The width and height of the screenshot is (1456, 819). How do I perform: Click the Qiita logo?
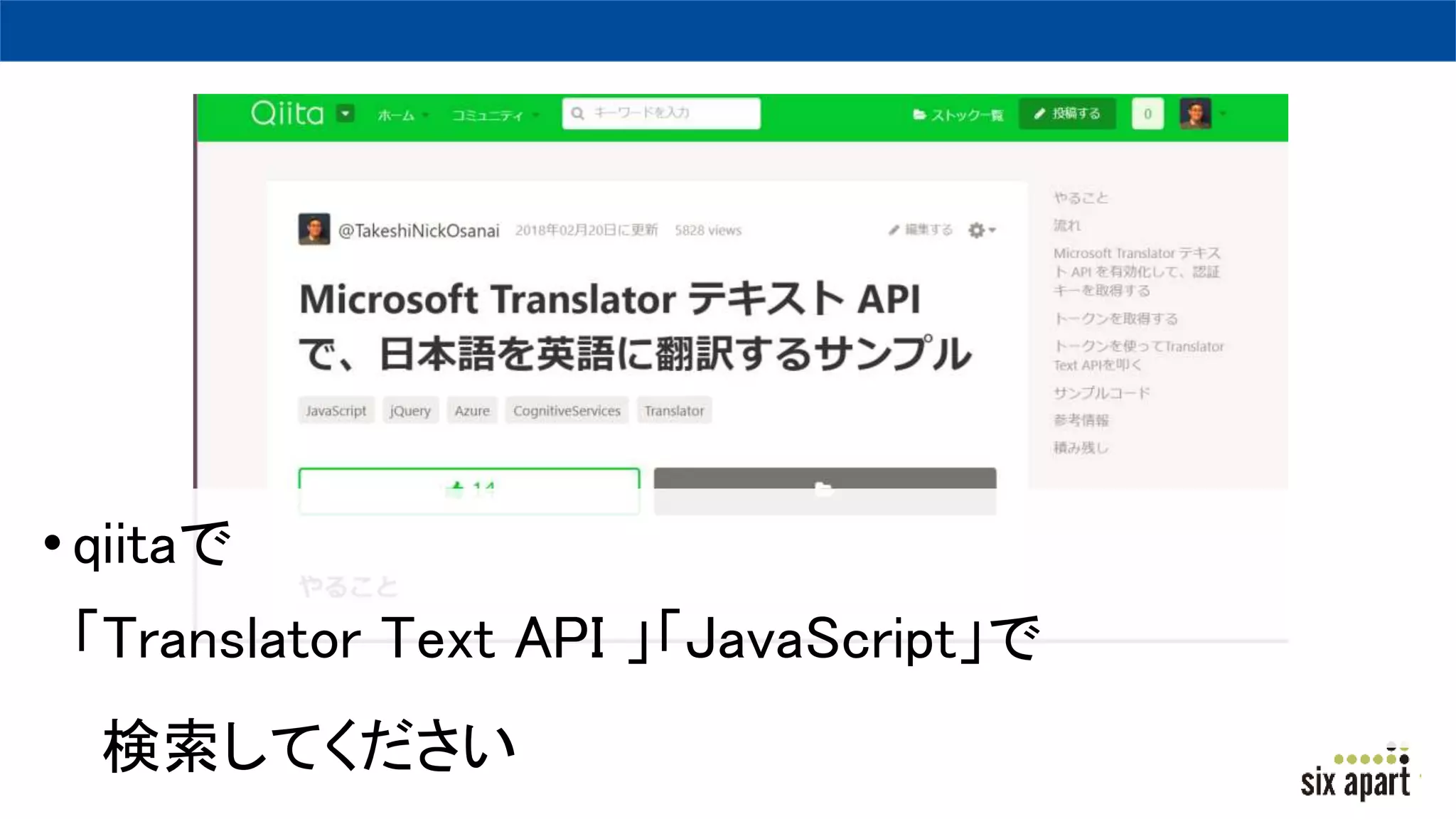point(287,114)
